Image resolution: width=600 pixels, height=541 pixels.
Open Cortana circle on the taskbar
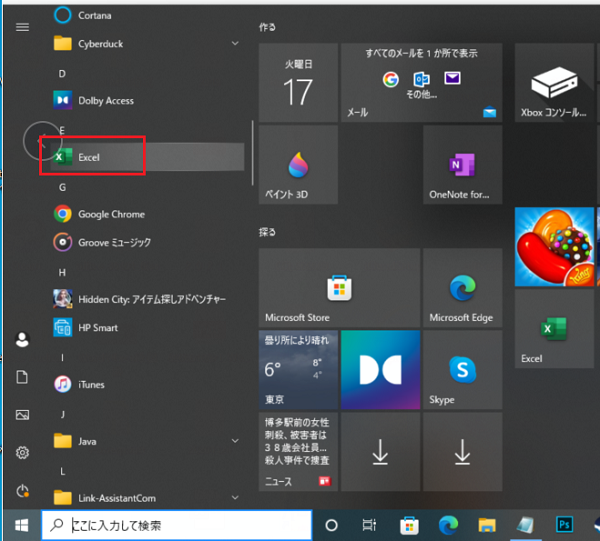331,525
